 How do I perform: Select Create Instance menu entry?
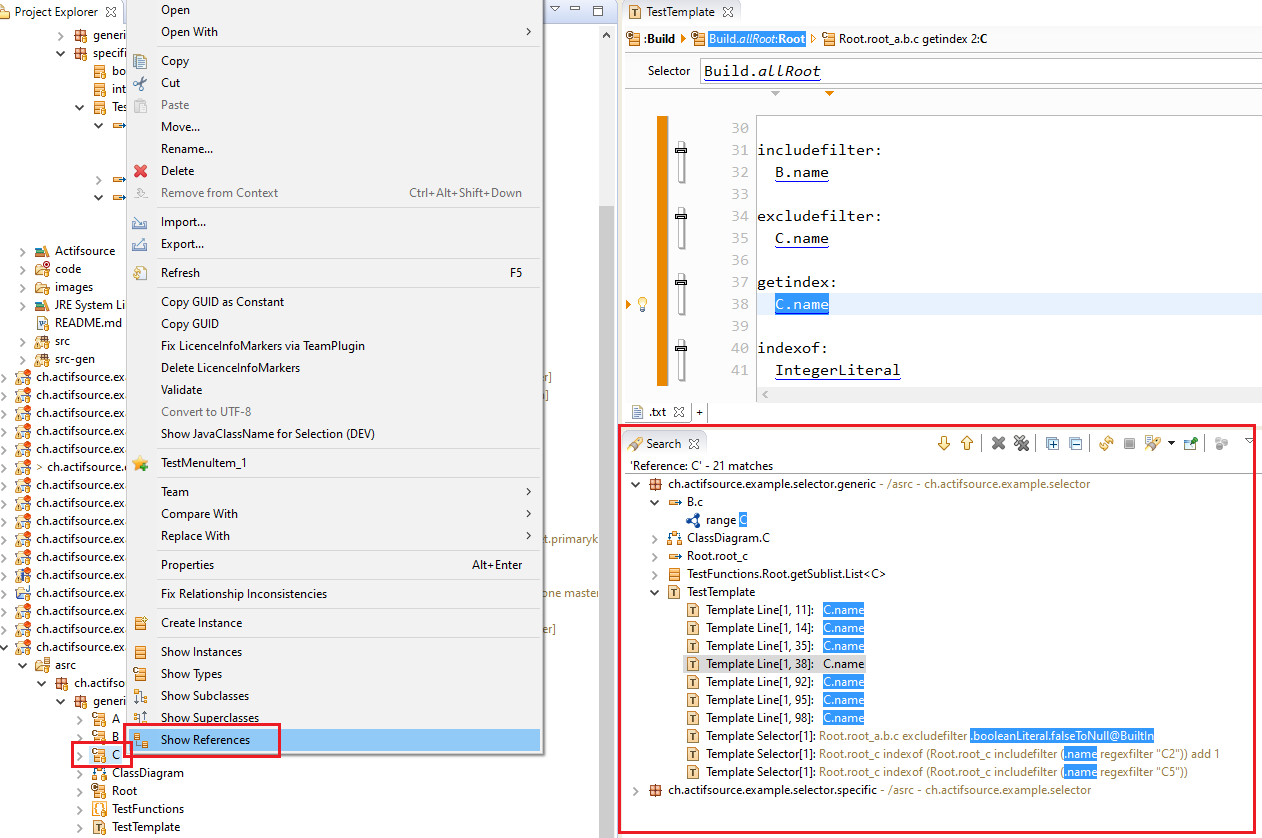pos(201,622)
